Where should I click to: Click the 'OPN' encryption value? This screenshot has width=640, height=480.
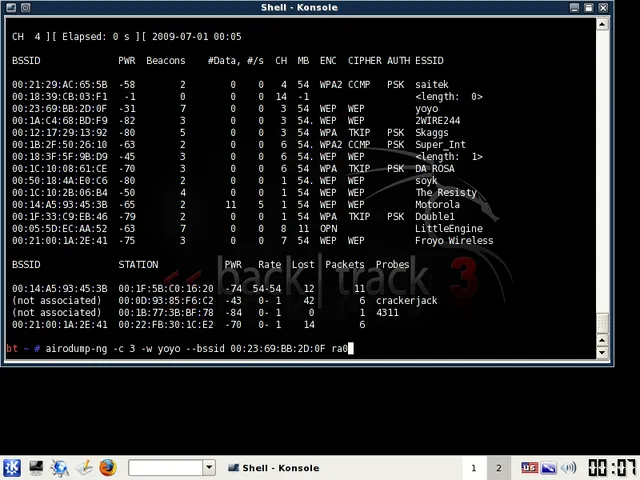tap(329, 229)
